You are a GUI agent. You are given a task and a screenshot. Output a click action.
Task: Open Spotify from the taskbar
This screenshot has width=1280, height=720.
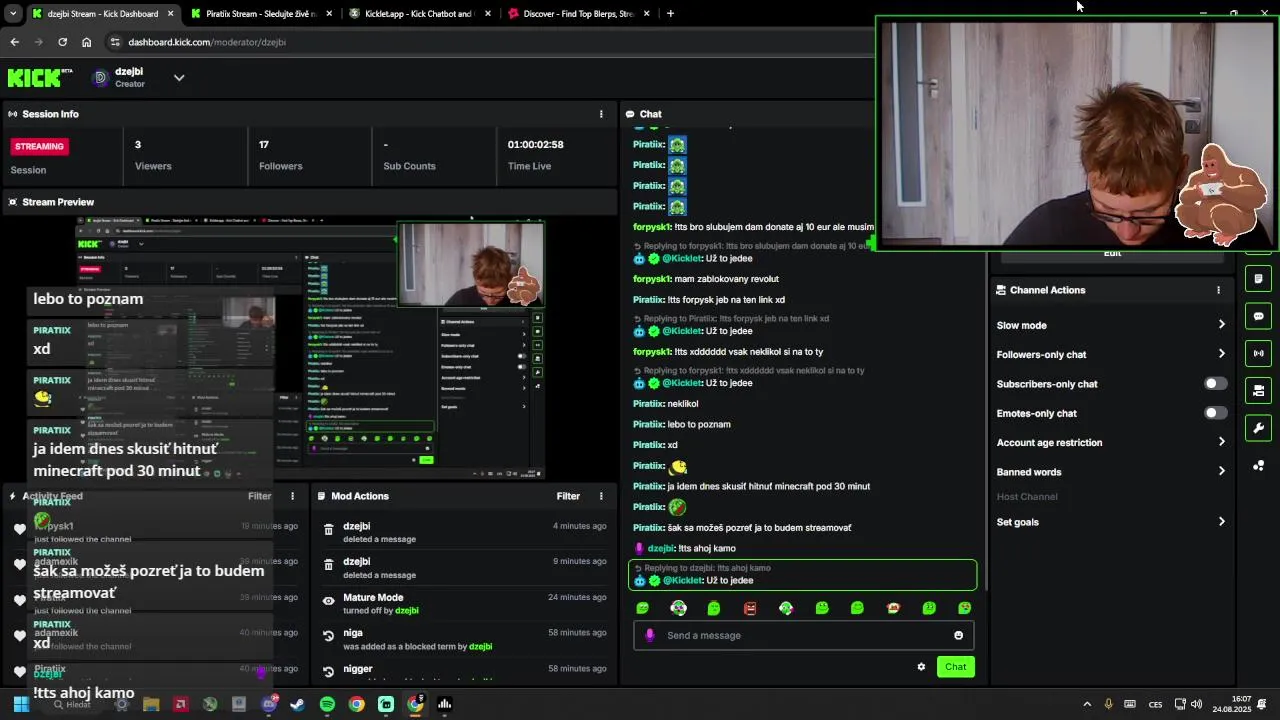327,704
